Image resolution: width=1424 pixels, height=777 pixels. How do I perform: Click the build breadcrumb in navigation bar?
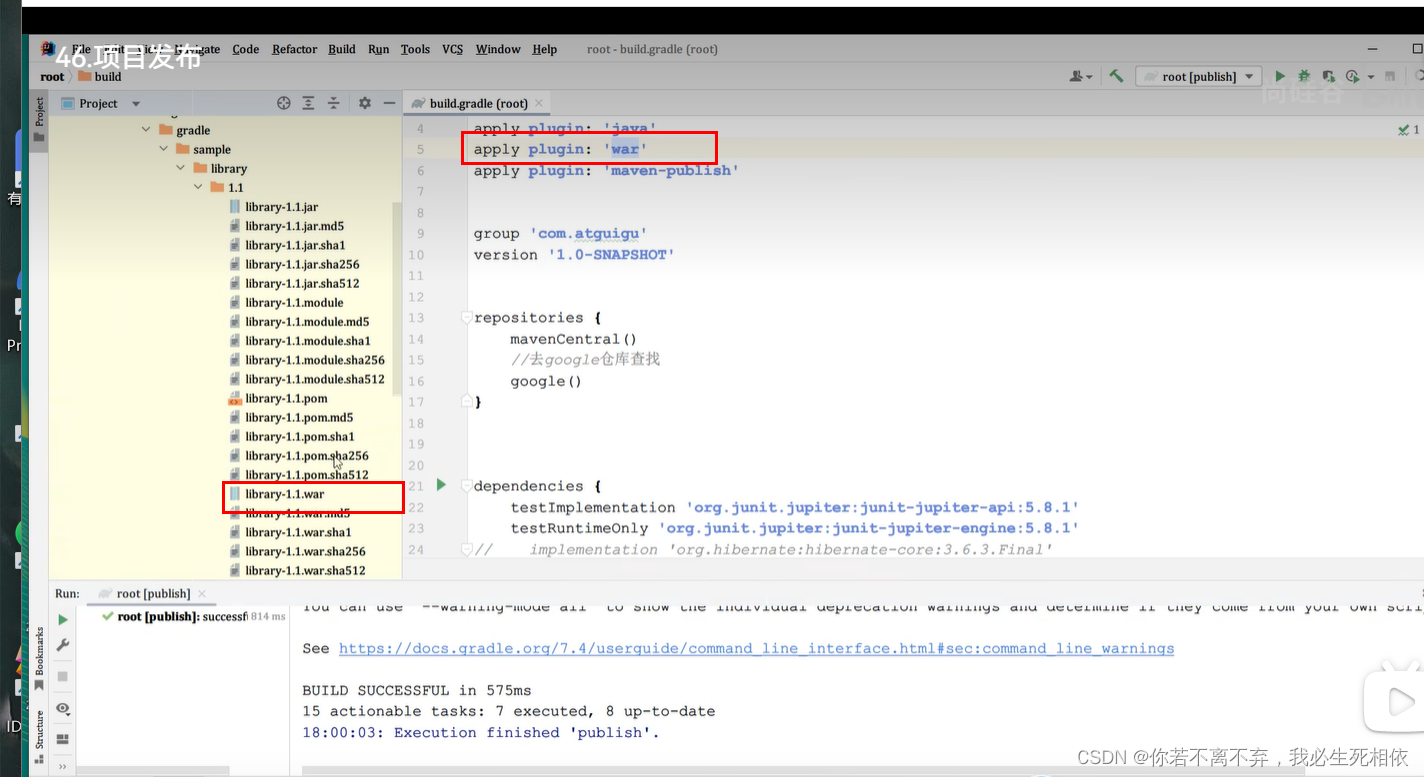click(100, 76)
